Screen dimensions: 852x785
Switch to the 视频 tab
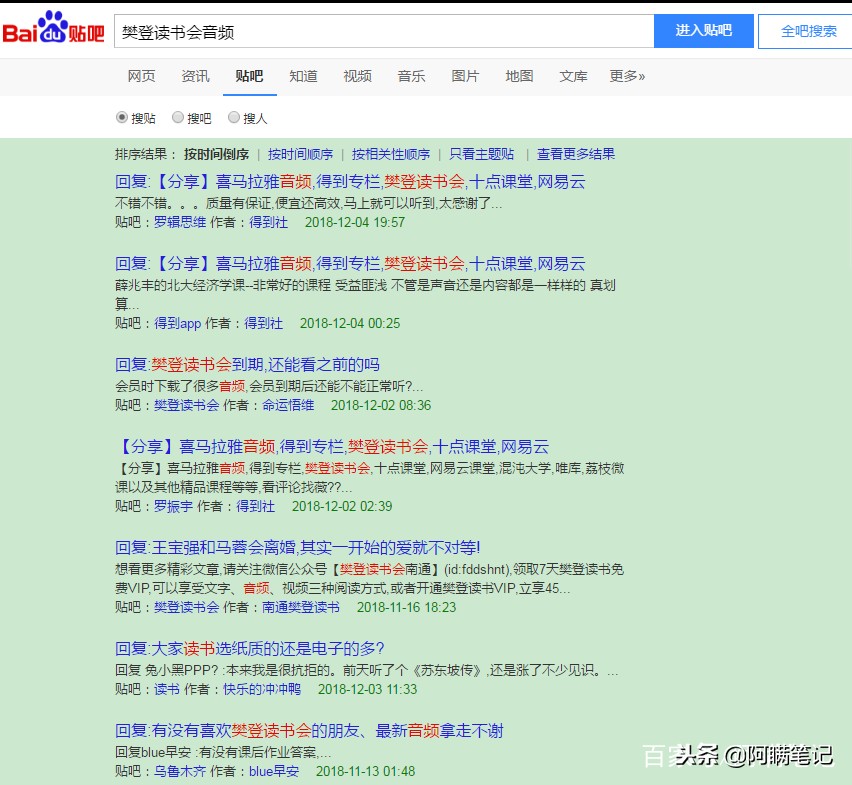coord(357,75)
